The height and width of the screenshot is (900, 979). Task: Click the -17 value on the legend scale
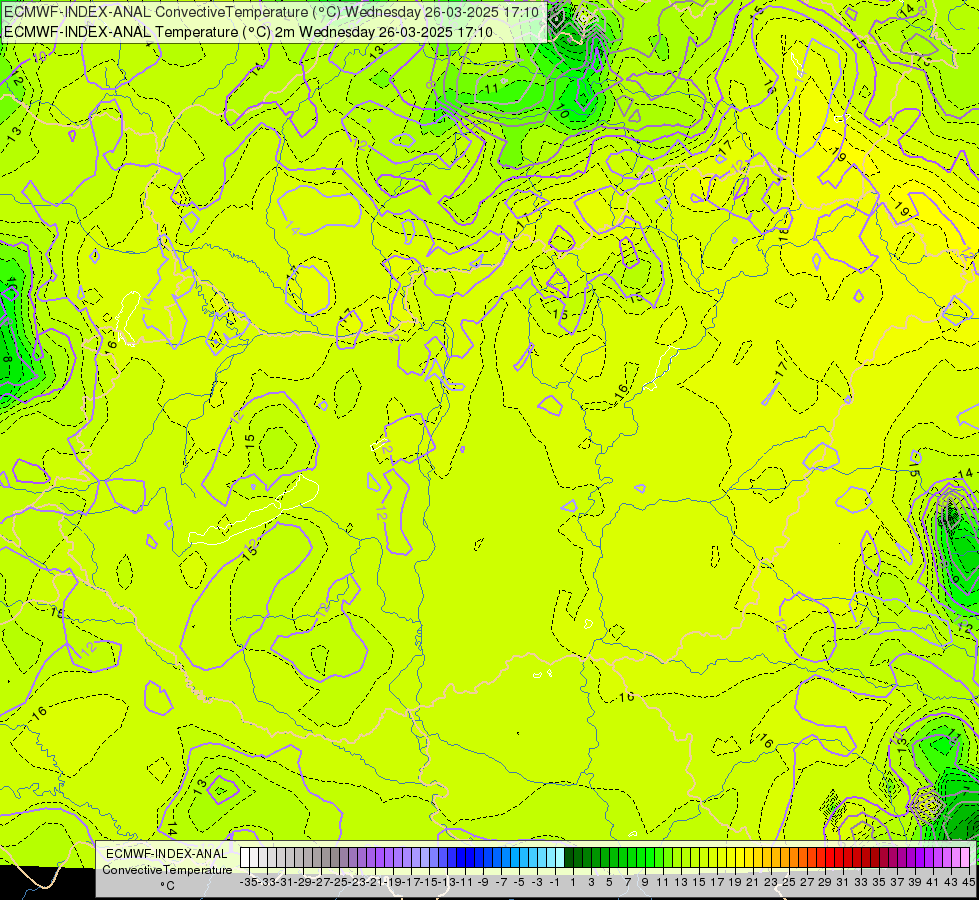coord(411,882)
